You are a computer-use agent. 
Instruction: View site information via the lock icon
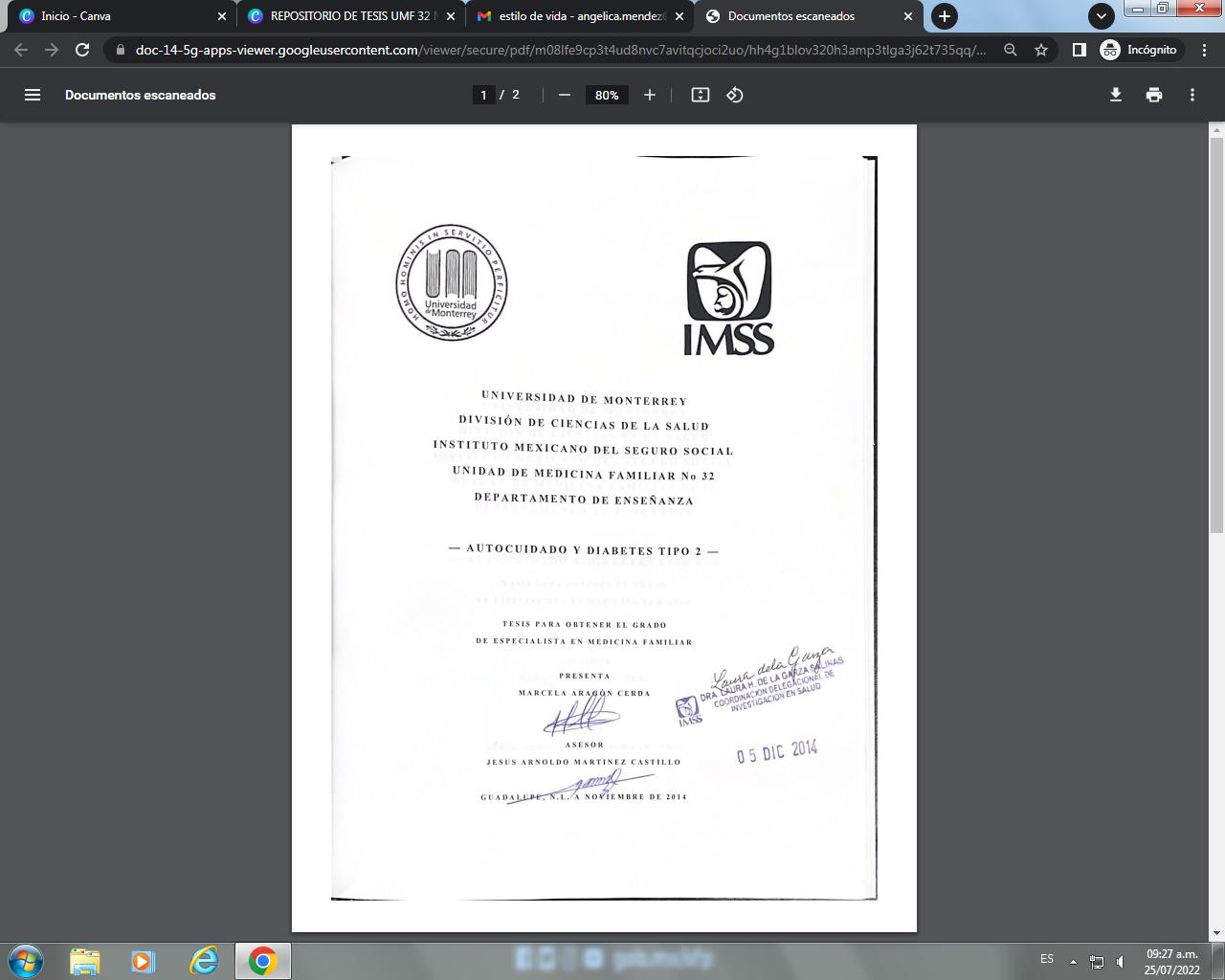pyautogui.click(x=121, y=50)
